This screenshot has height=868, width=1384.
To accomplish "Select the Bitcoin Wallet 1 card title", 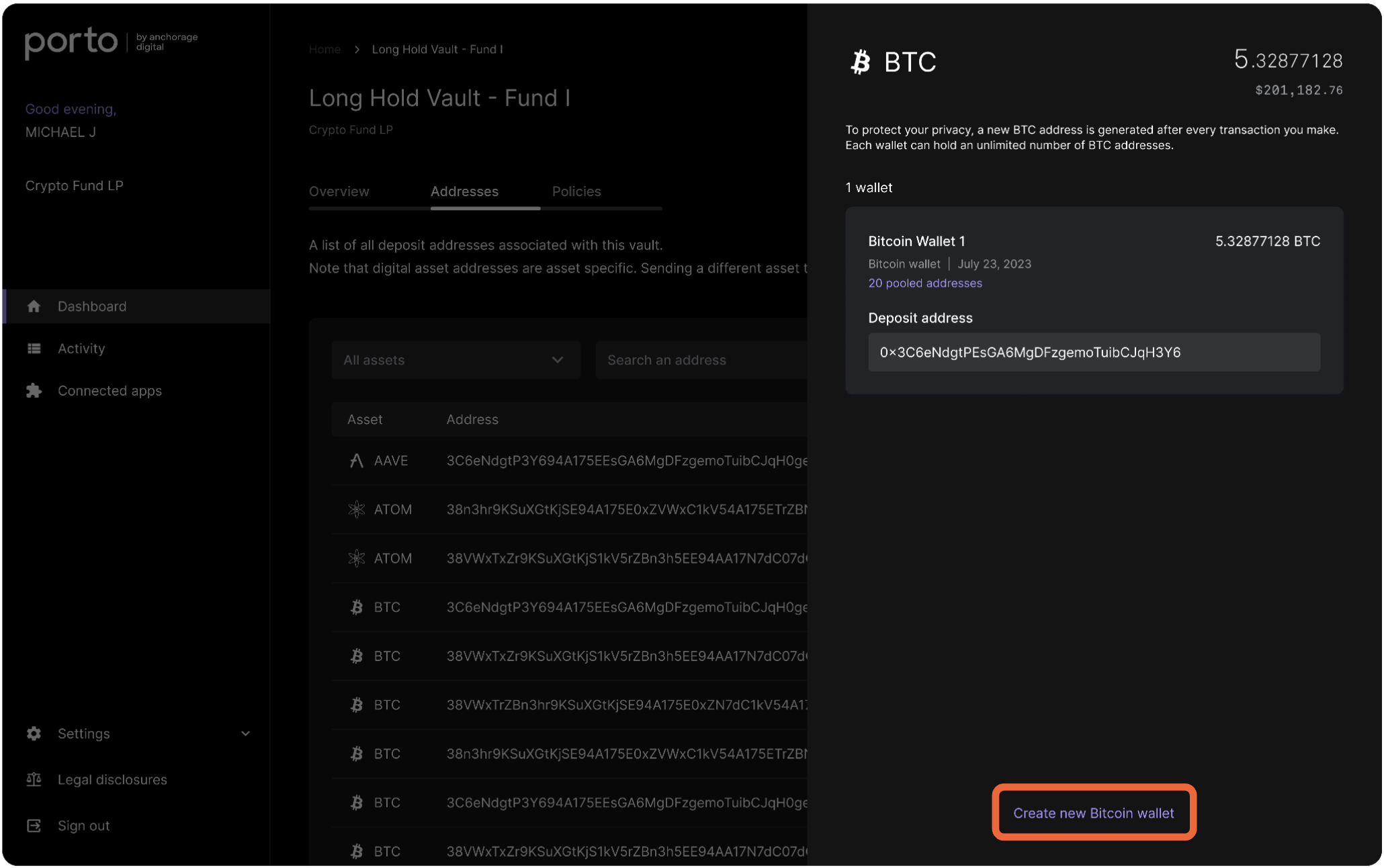I will click(916, 241).
